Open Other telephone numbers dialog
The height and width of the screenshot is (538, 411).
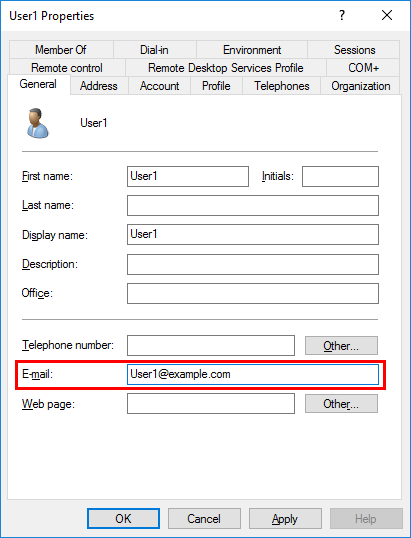[x=341, y=346]
